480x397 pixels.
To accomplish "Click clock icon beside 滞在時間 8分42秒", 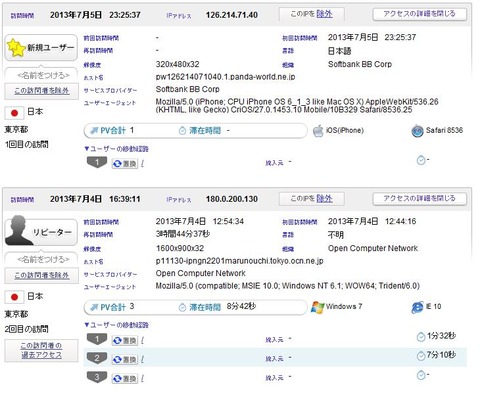I will point(182,307).
